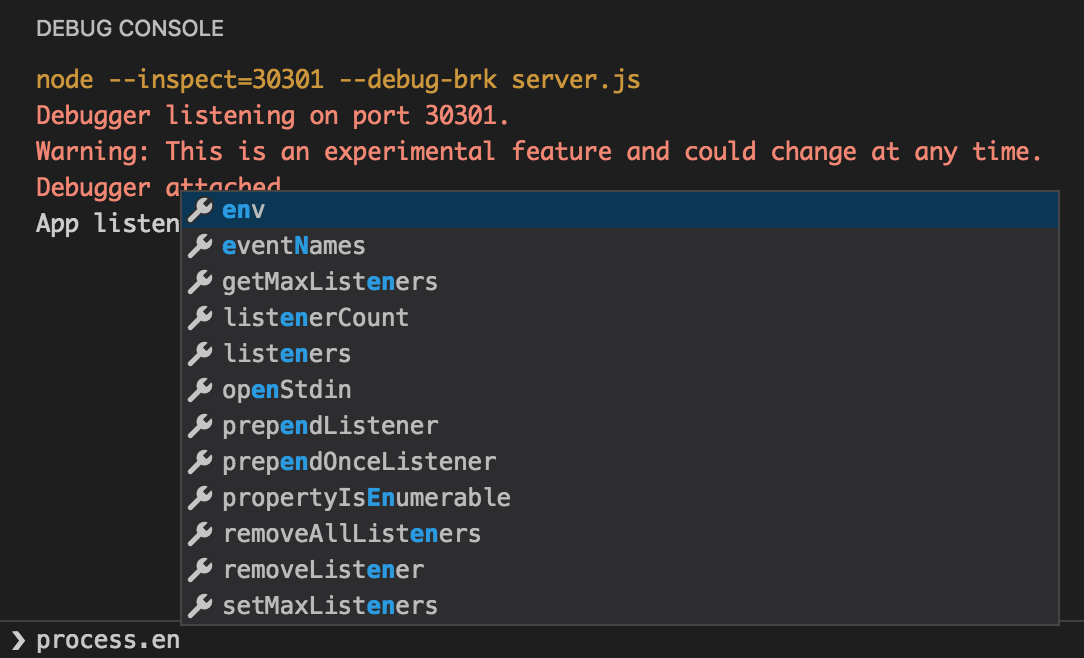This screenshot has height=658, width=1084.
Task: Click the wrench icon beside eventNames
Action: click(x=200, y=246)
